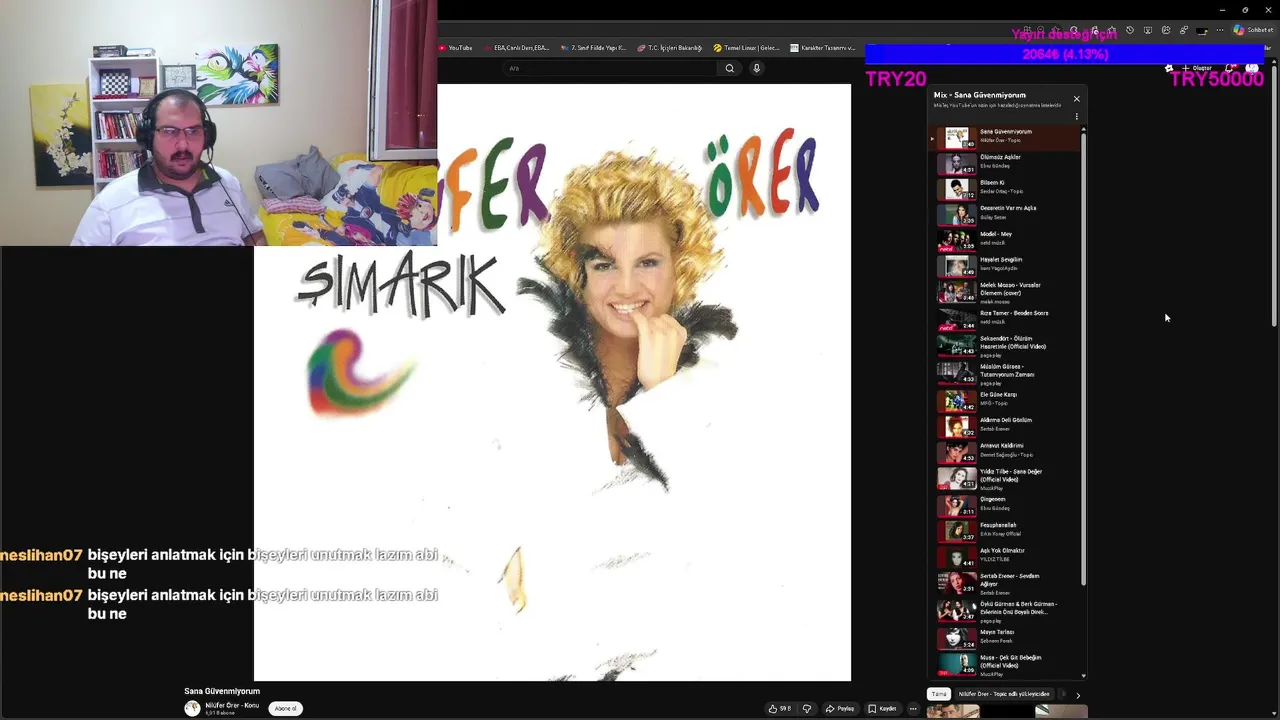The height and width of the screenshot is (720, 1280).
Task: Click the Kaydet save button
Action: [882, 708]
